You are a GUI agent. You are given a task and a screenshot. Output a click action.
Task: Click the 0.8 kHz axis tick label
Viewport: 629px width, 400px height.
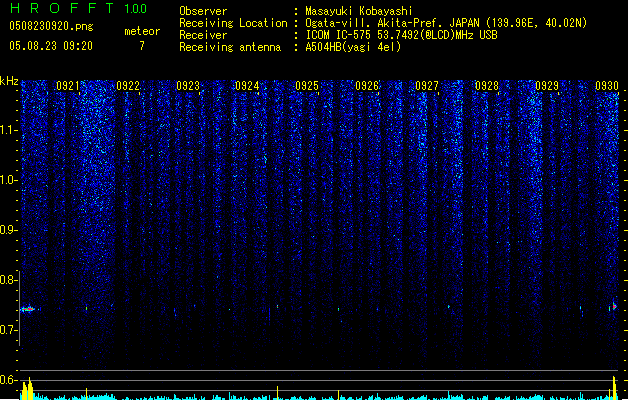click(x=8, y=280)
